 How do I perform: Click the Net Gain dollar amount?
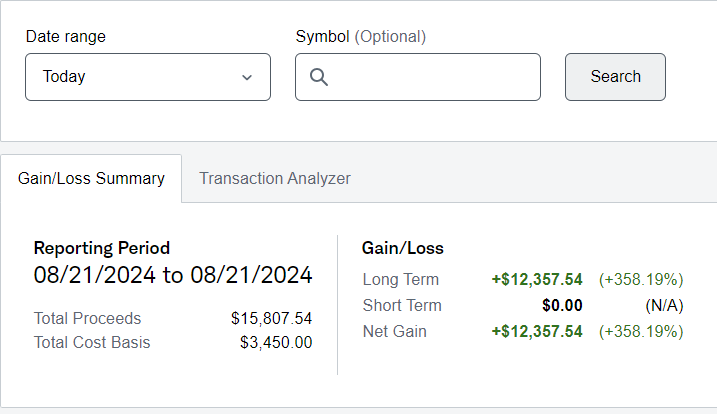(x=537, y=331)
